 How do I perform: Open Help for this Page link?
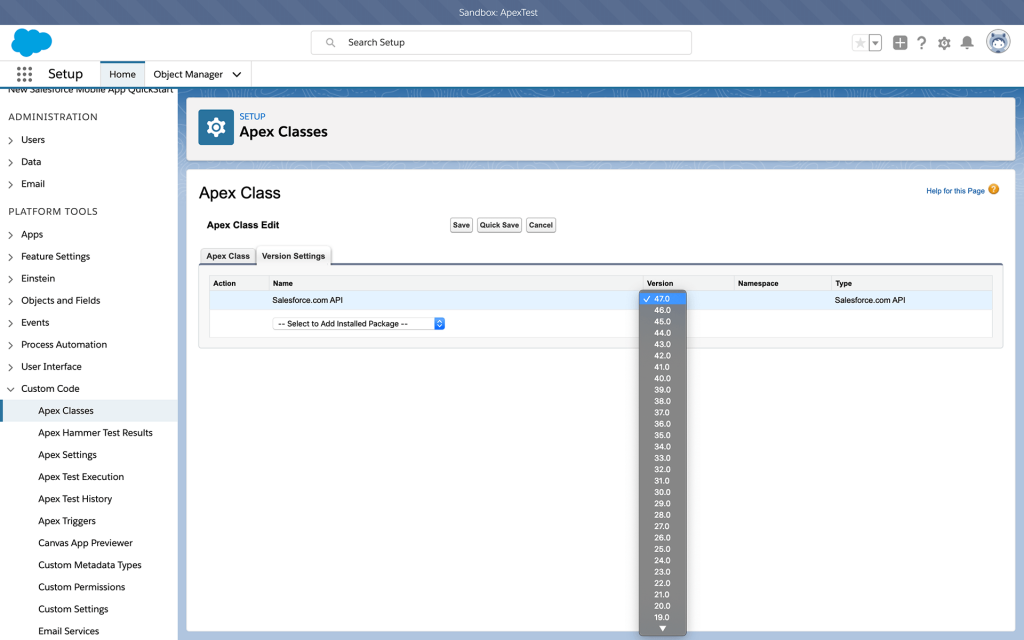coord(955,190)
